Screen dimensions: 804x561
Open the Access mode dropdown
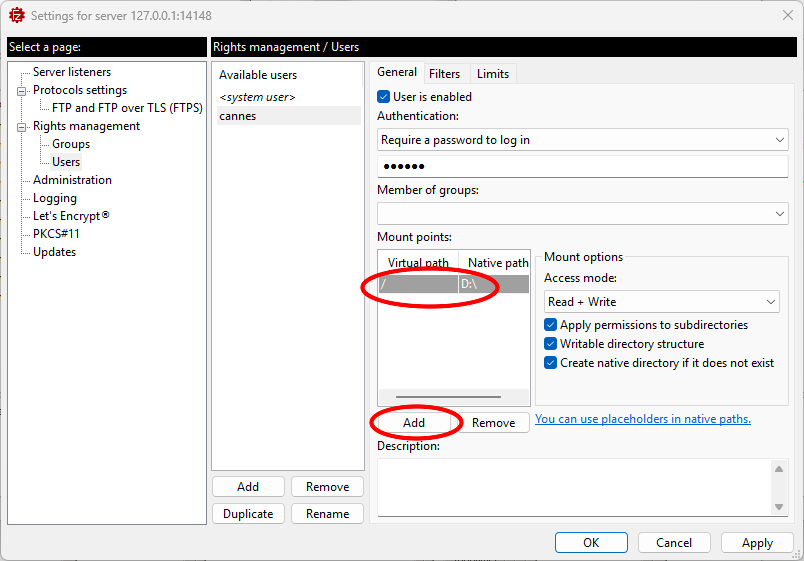(x=661, y=302)
